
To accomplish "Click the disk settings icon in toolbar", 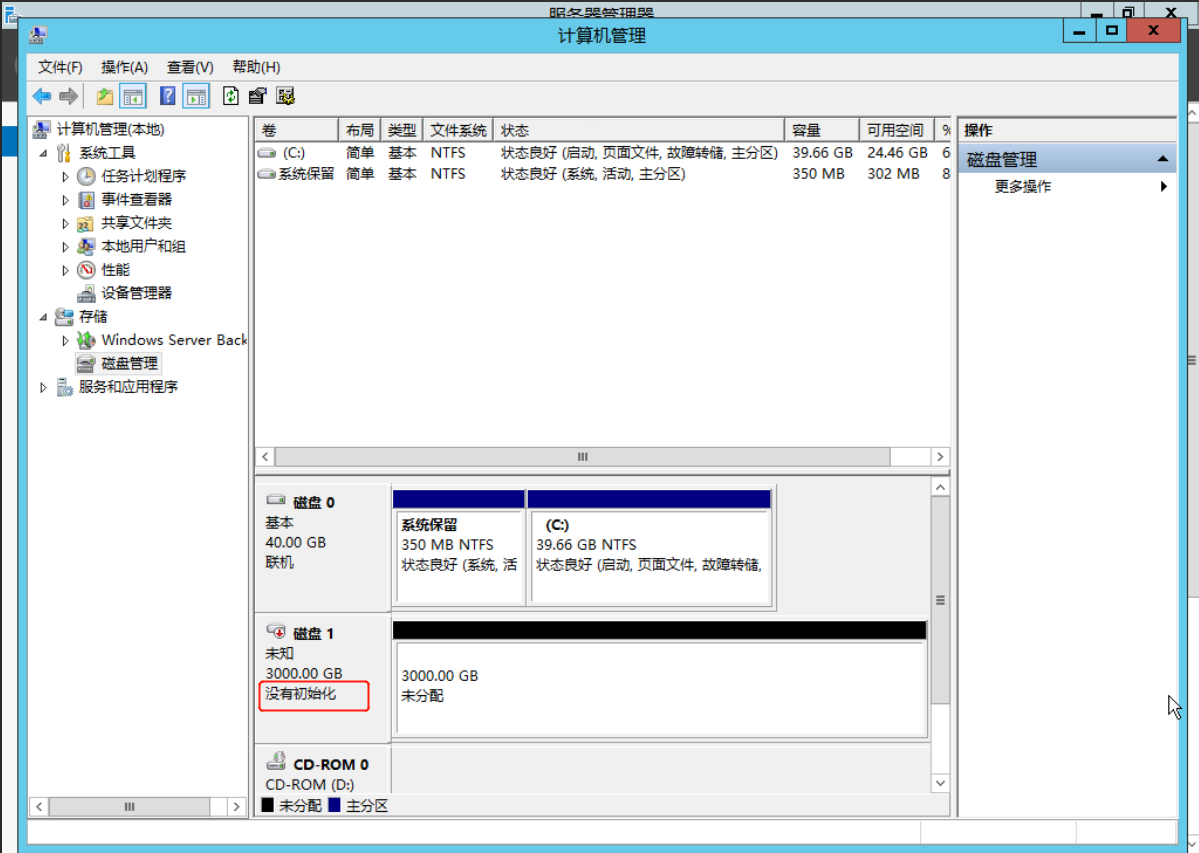I will (286, 96).
